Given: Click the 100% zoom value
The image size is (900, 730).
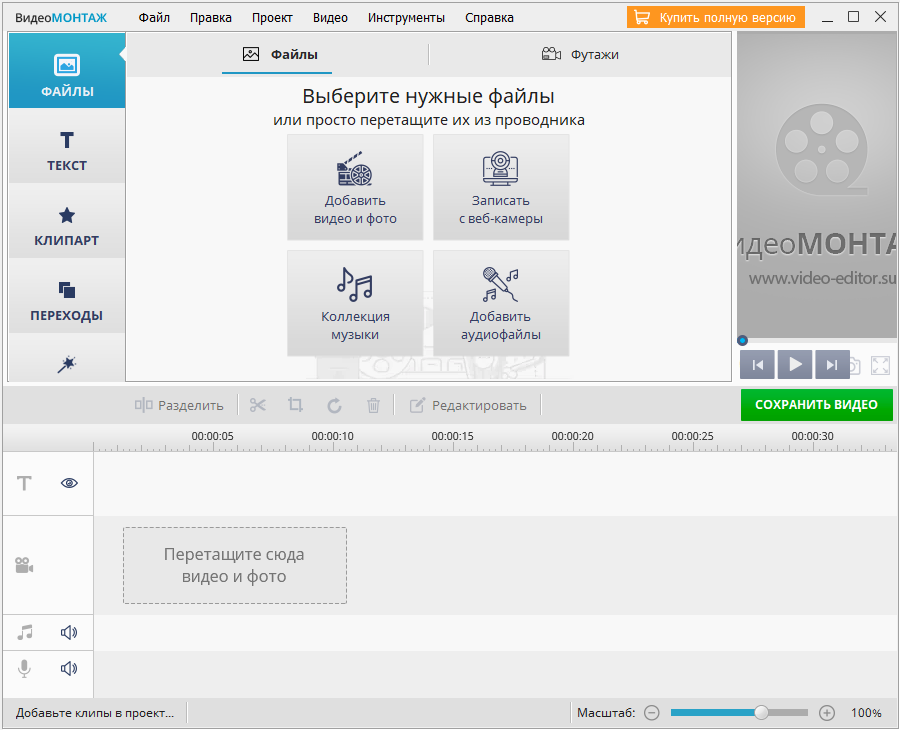Looking at the screenshot, I should pos(866,713).
